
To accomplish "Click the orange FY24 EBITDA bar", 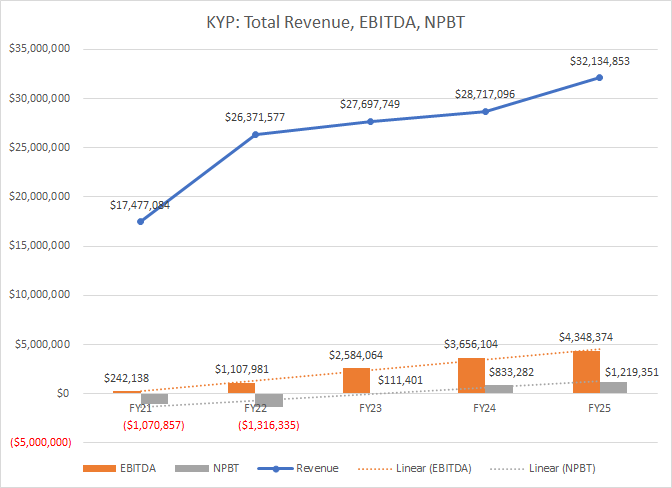I will (x=471, y=375).
